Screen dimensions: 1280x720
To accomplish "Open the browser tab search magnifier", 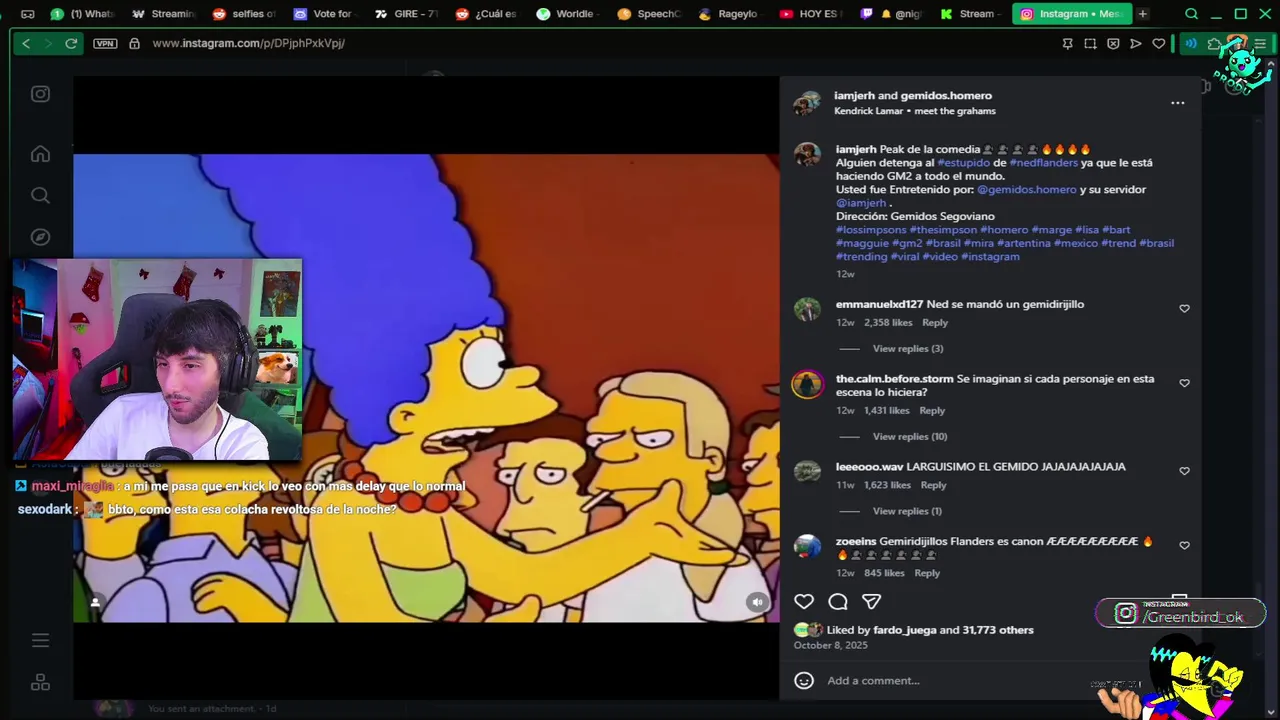I will [1191, 14].
